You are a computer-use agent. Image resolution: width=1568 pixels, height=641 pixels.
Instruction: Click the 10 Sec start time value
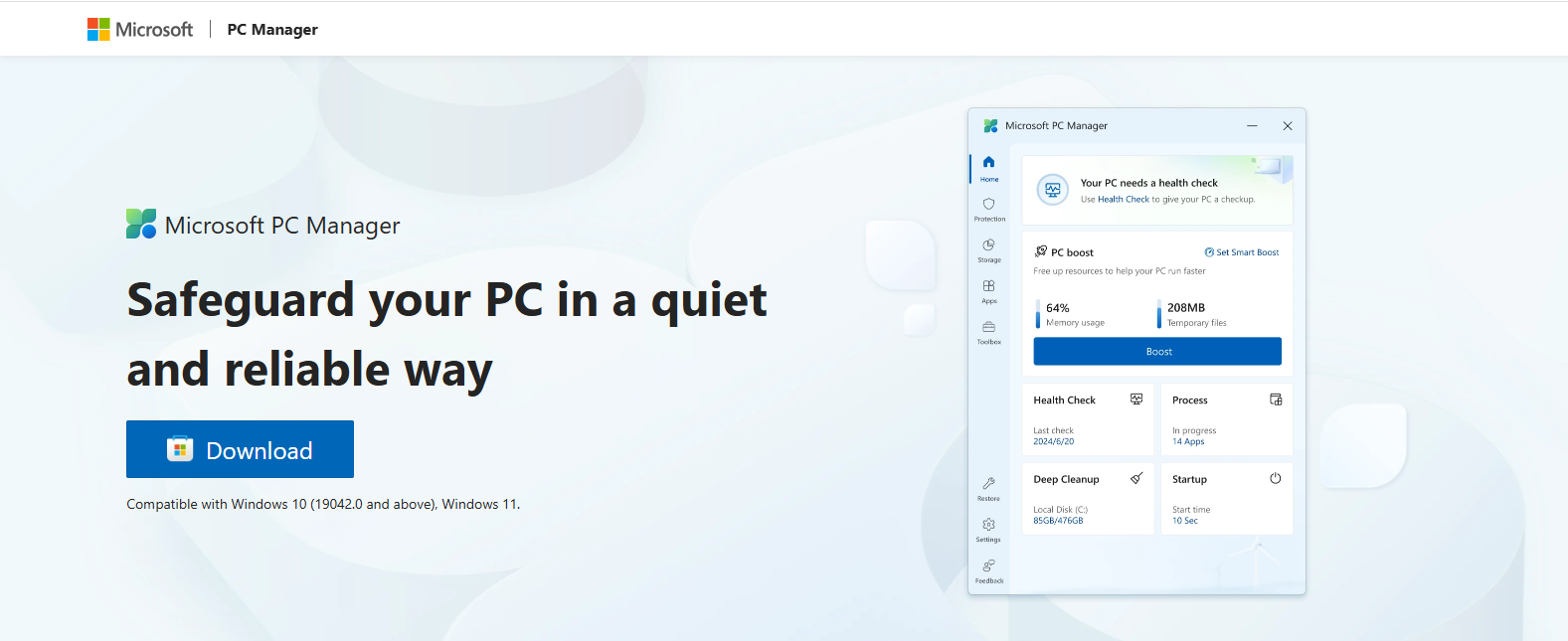(x=1185, y=521)
